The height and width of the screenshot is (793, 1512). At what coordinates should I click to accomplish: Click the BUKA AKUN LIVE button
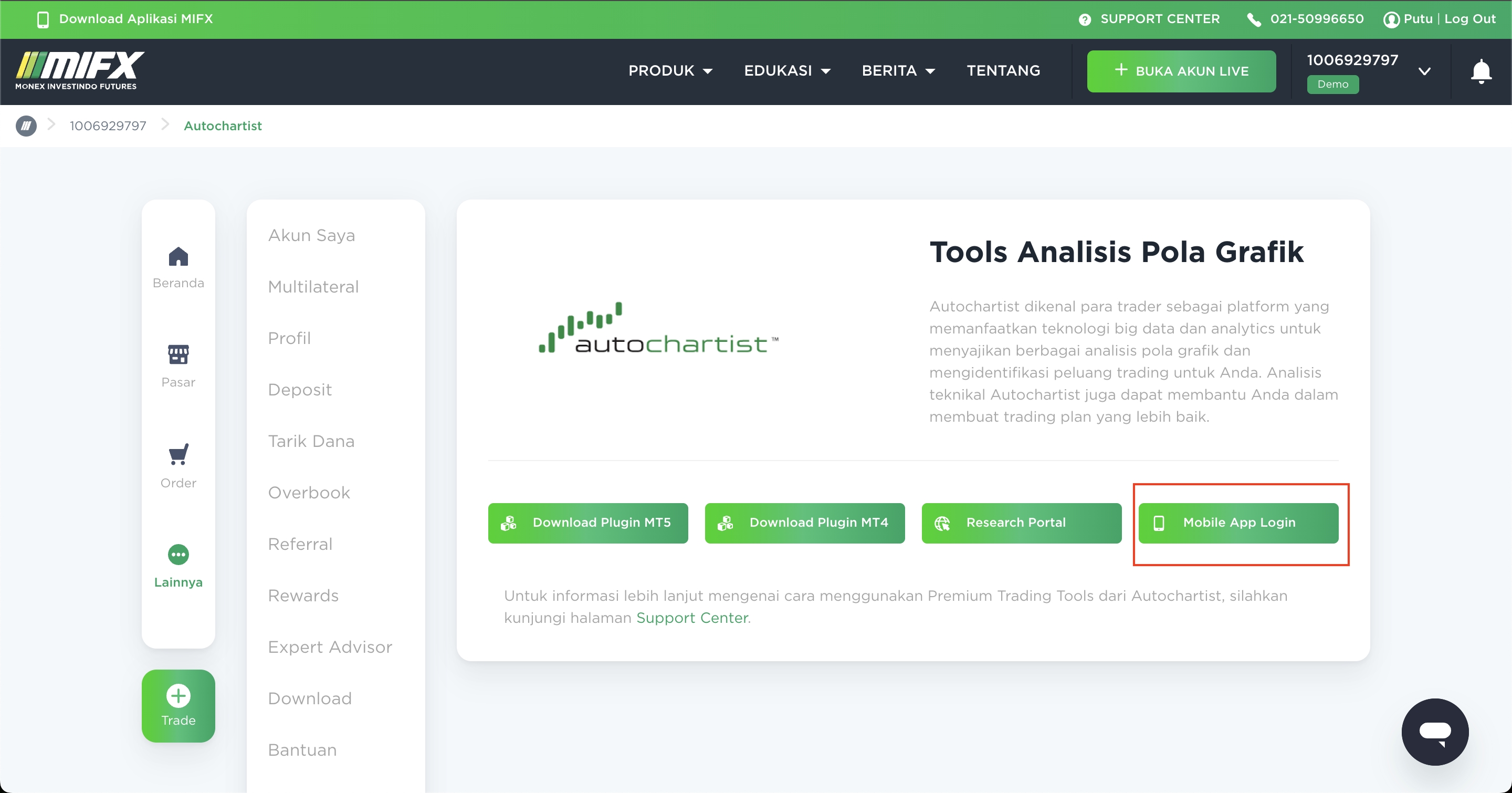tap(1181, 71)
